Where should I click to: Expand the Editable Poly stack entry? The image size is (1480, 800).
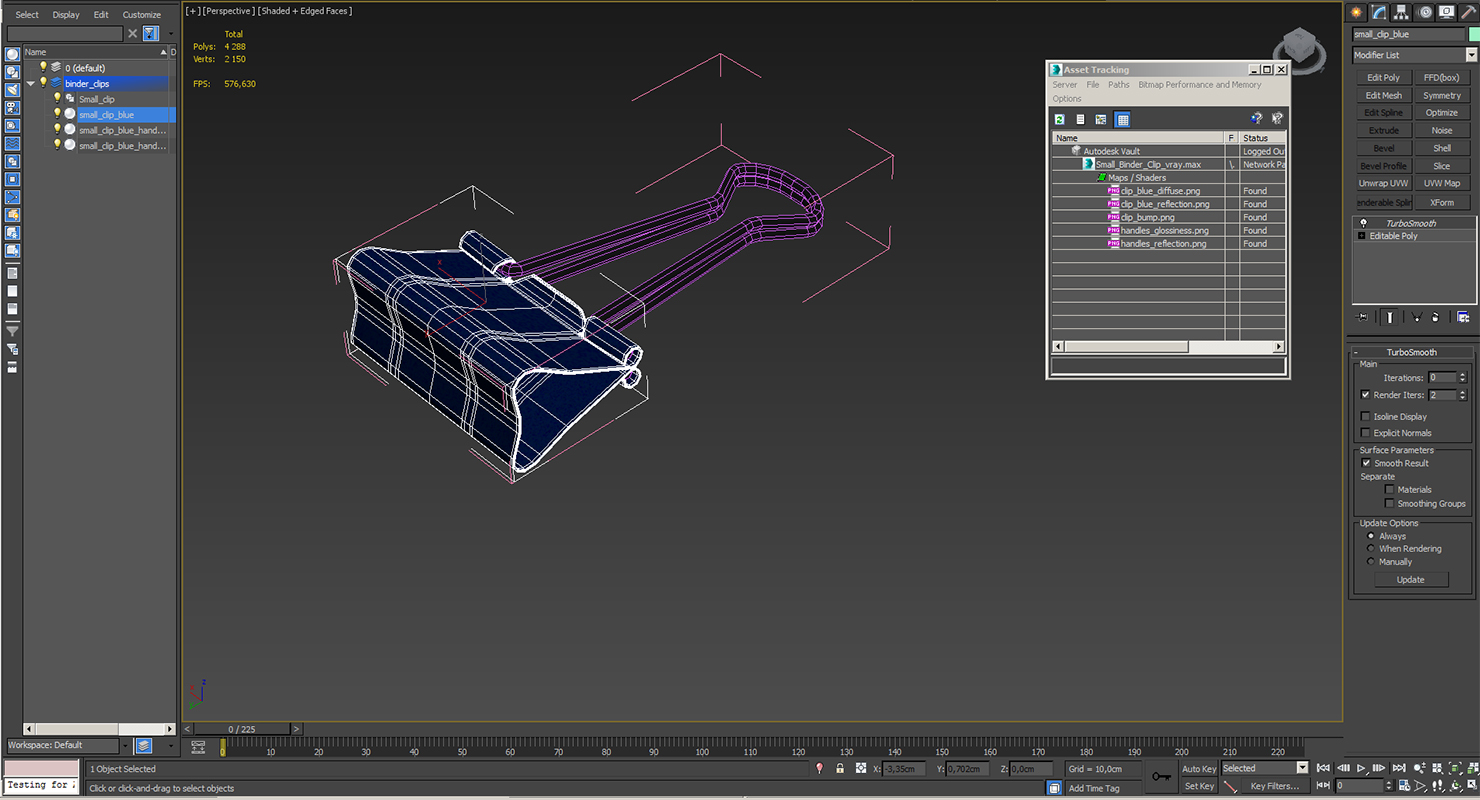(x=1361, y=236)
